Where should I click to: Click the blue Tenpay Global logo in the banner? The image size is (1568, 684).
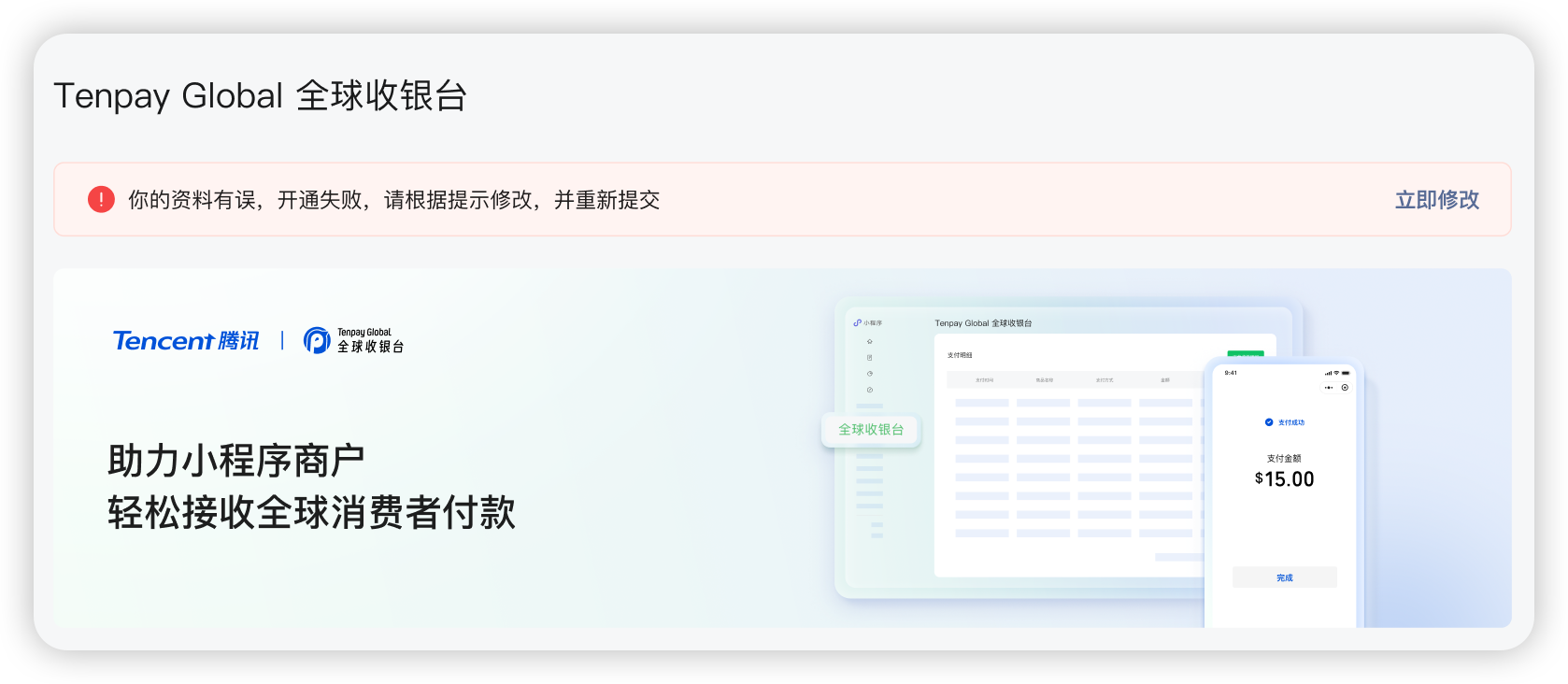[x=354, y=340]
